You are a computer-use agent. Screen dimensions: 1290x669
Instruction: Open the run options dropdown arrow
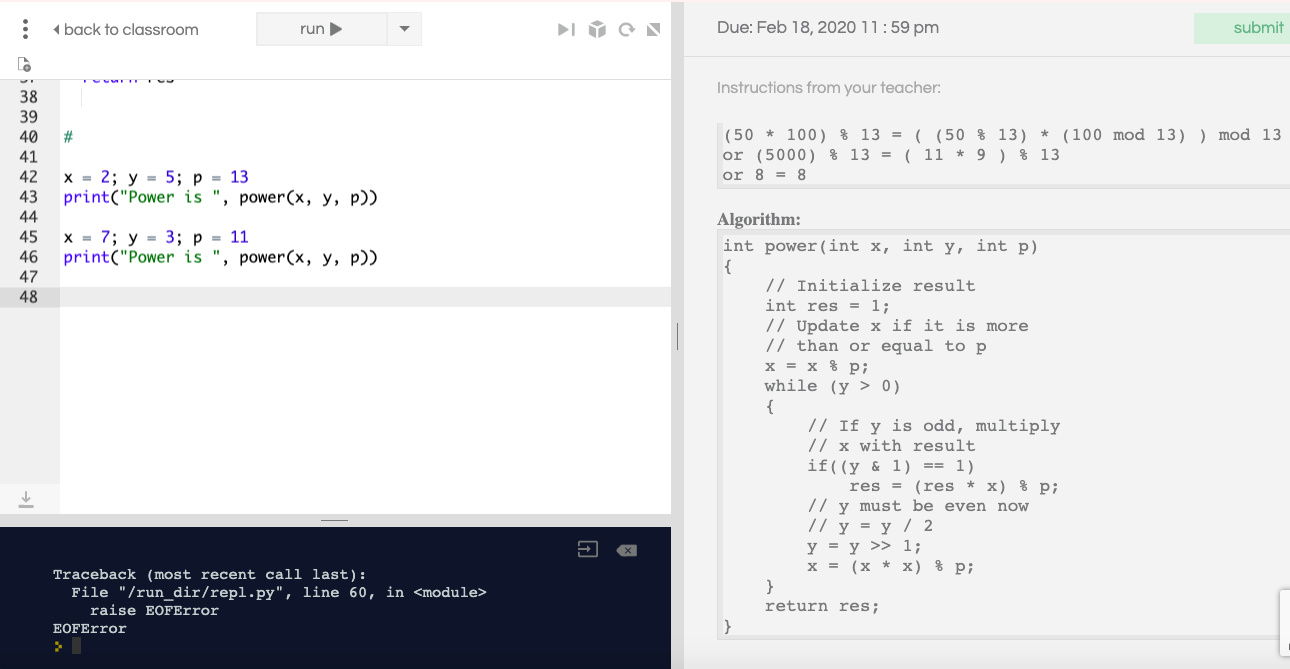[404, 28]
